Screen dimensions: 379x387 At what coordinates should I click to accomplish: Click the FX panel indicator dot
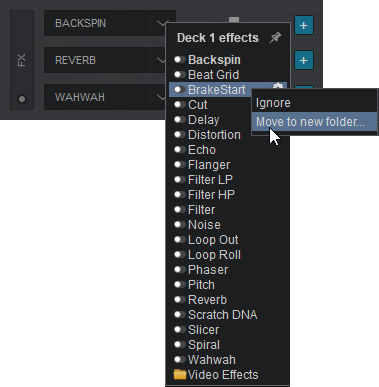(22, 99)
